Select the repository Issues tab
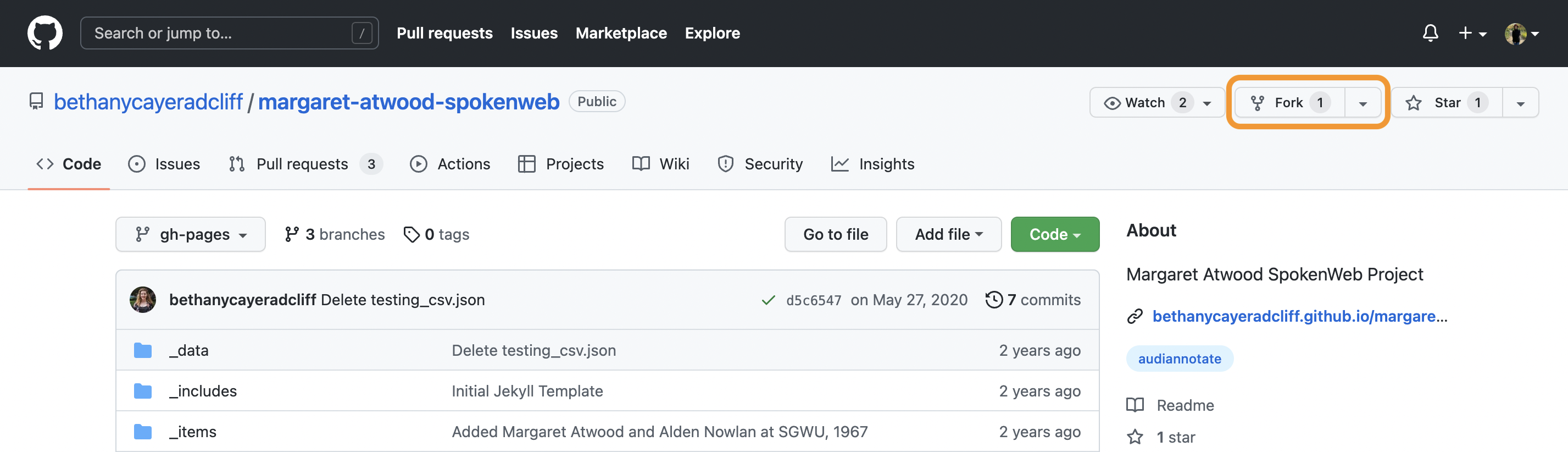 point(164,164)
